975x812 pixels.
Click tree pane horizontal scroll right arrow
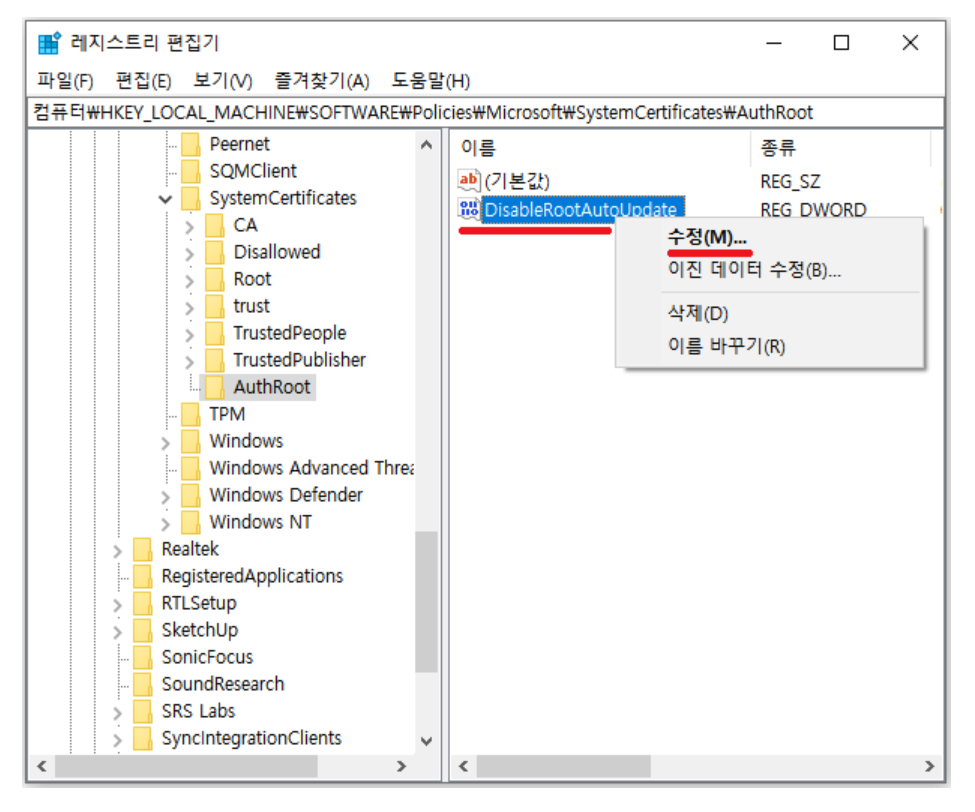pyautogui.click(x=401, y=766)
